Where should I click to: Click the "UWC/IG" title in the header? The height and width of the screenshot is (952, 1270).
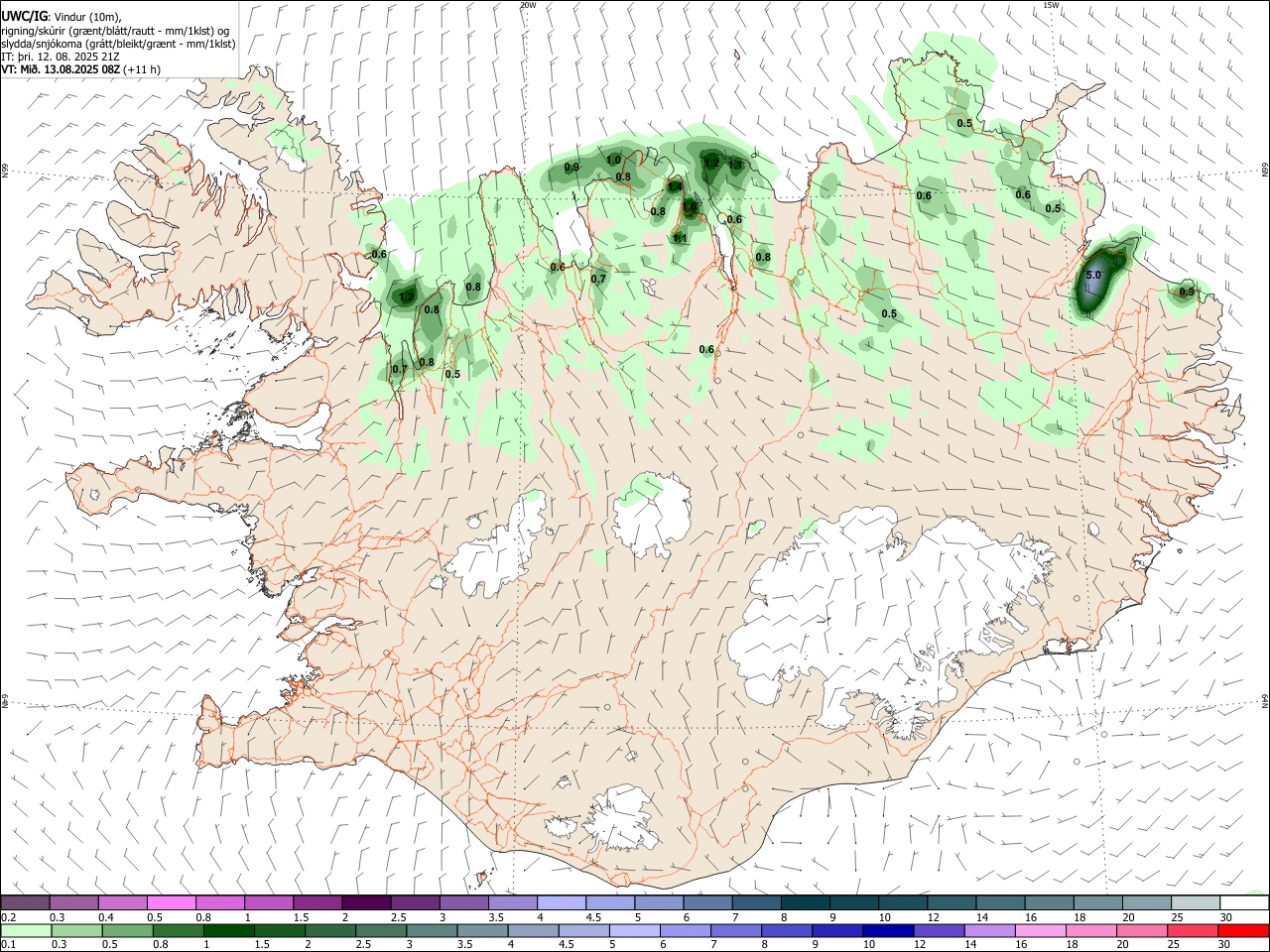click(x=23, y=17)
